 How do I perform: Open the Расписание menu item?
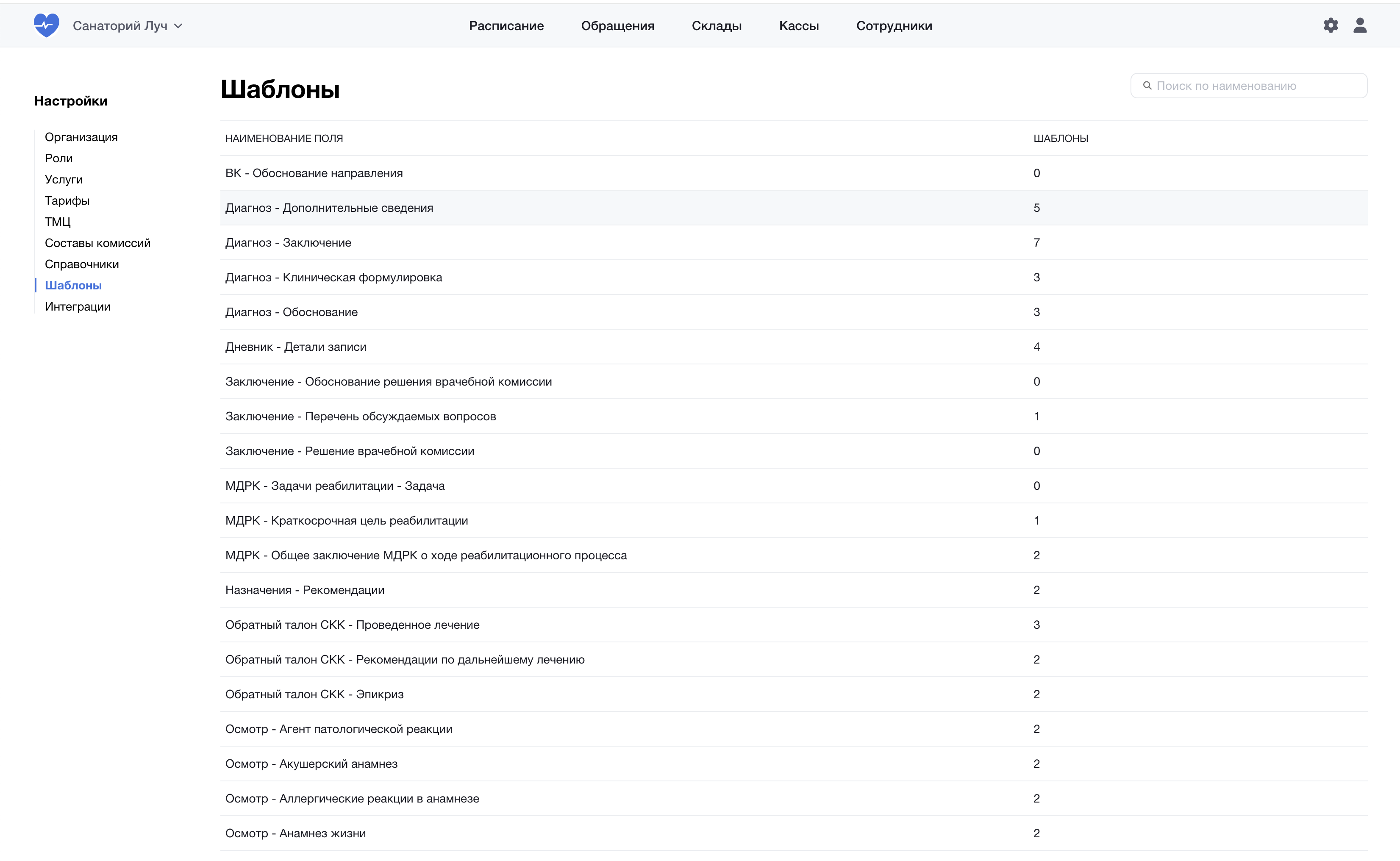click(506, 25)
